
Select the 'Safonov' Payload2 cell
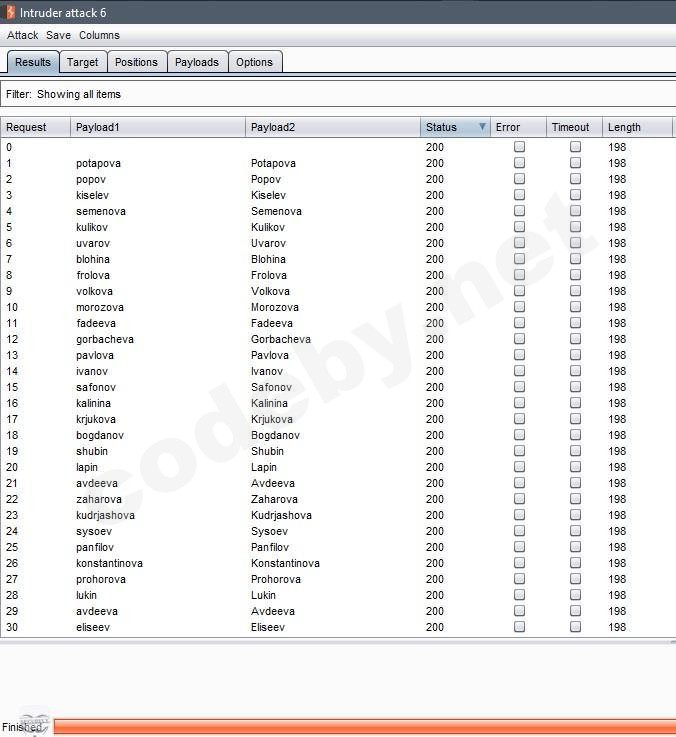point(271,387)
